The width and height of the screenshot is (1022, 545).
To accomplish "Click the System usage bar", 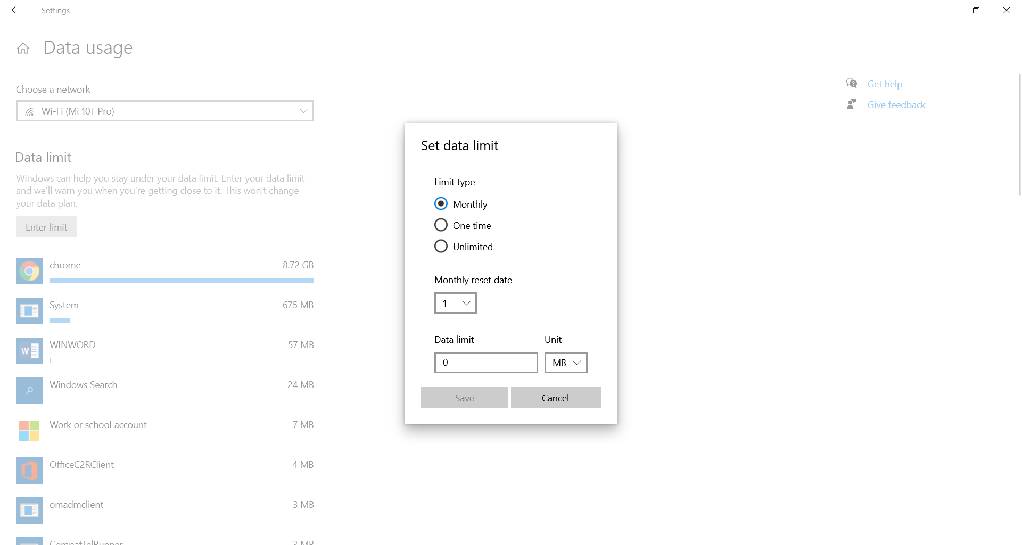I will click(x=60, y=320).
